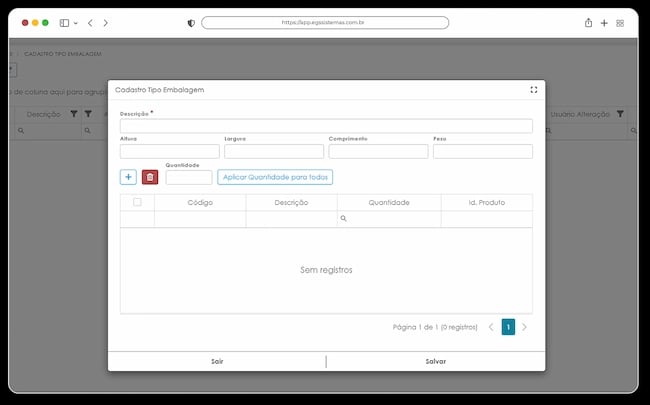Click the red trash delete button

pos(150,177)
